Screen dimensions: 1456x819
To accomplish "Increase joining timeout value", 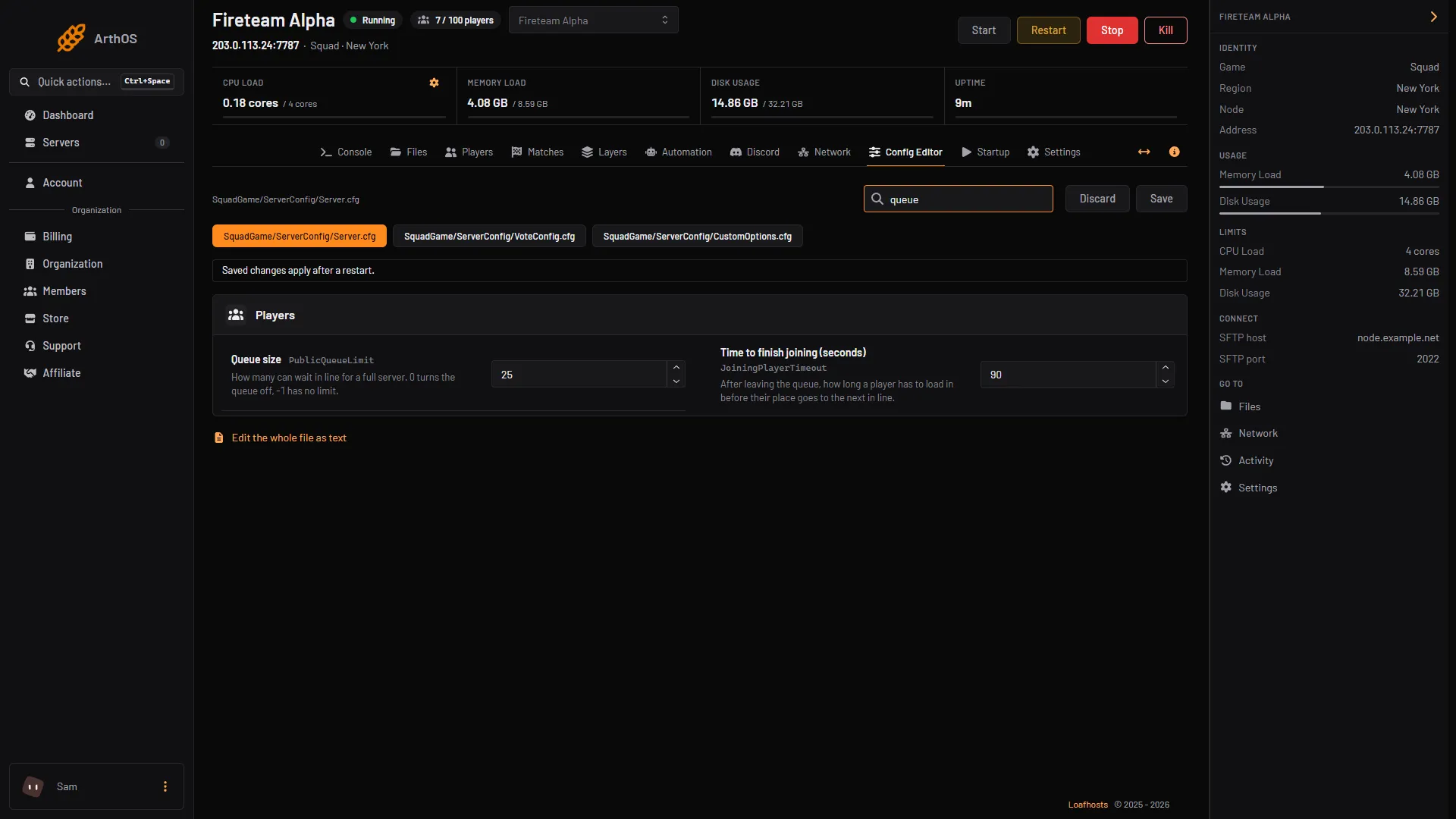I will (1165, 368).
